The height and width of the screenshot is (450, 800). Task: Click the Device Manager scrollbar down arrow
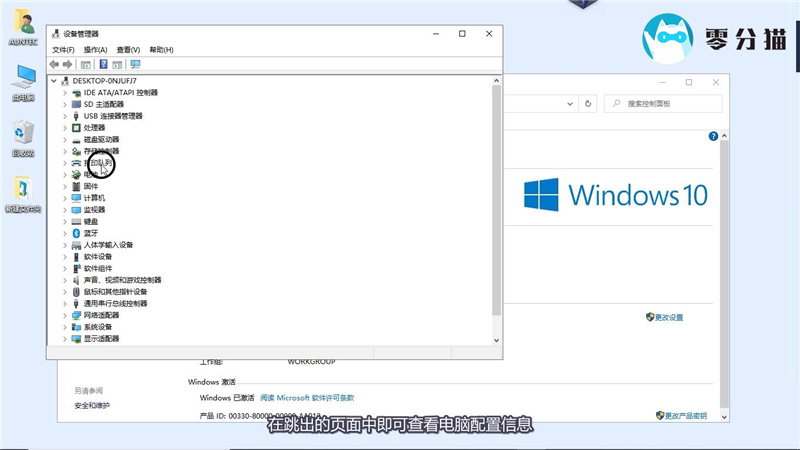coord(497,340)
